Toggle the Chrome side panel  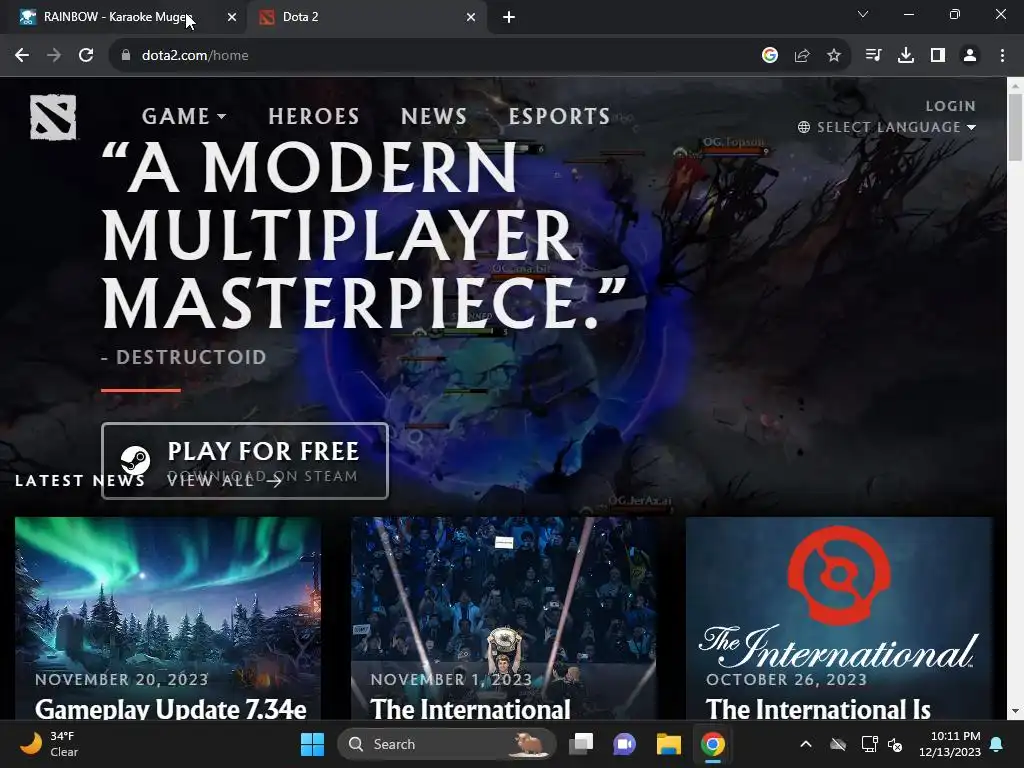pyautogui.click(x=938, y=56)
